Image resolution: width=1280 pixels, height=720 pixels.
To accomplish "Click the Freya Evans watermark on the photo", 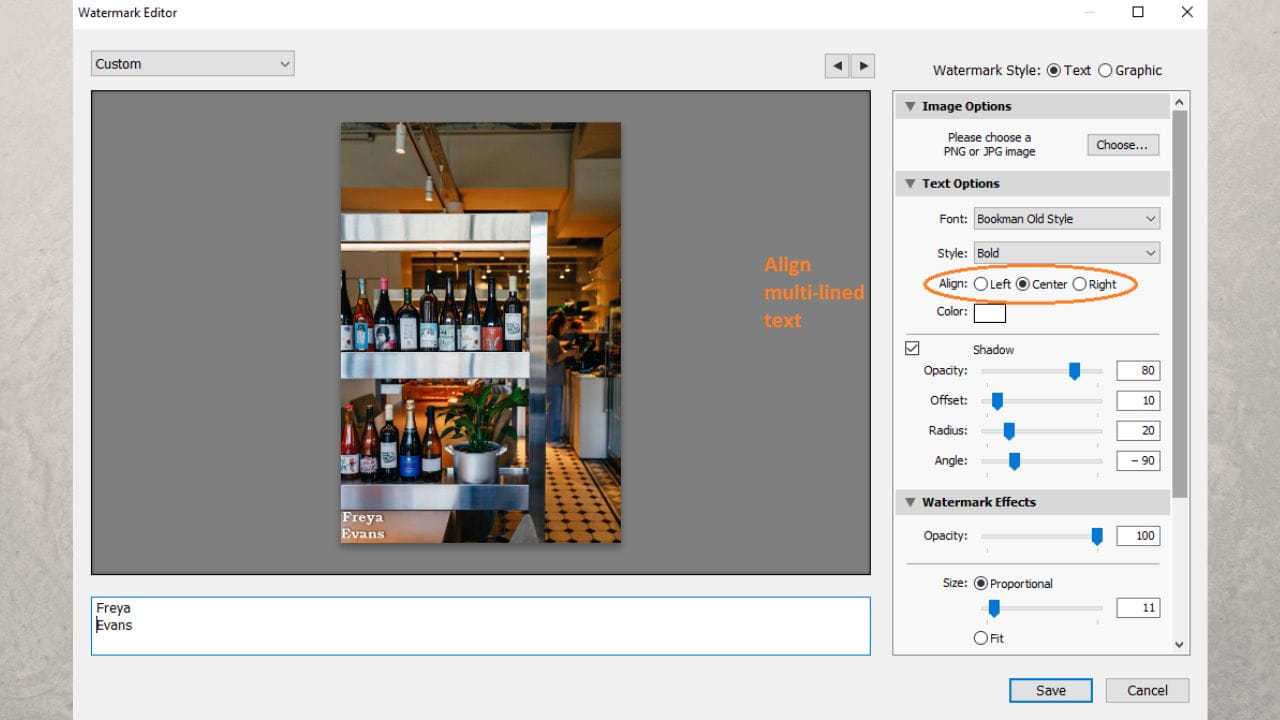I will [x=363, y=525].
